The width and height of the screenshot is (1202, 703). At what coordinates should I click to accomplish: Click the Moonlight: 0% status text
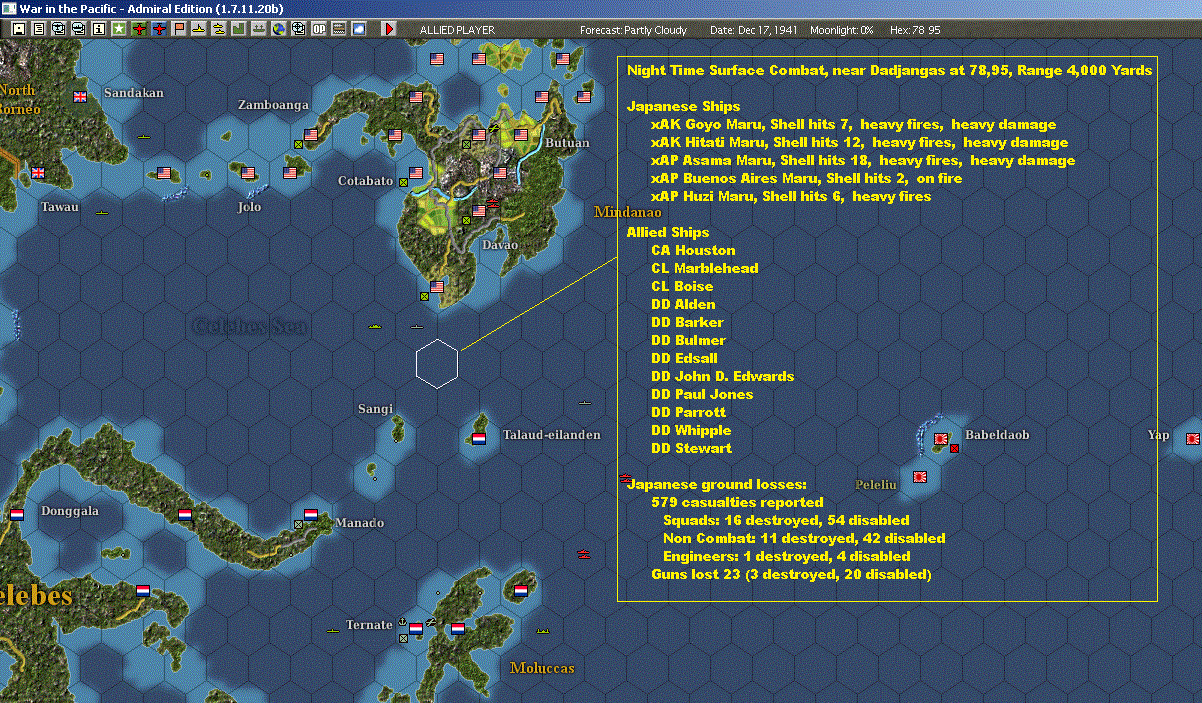click(x=842, y=30)
